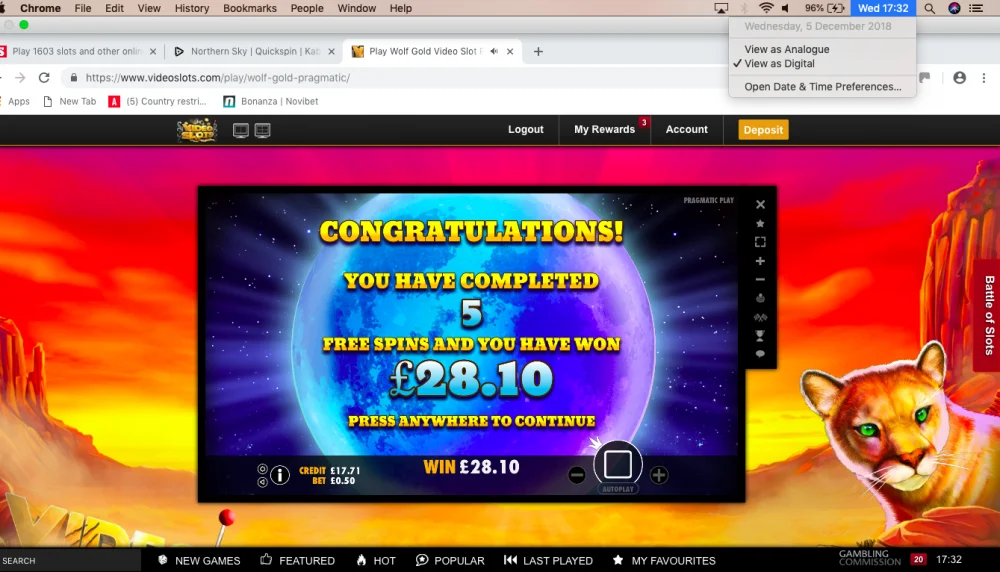Open Hot games category

(x=376, y=561)
